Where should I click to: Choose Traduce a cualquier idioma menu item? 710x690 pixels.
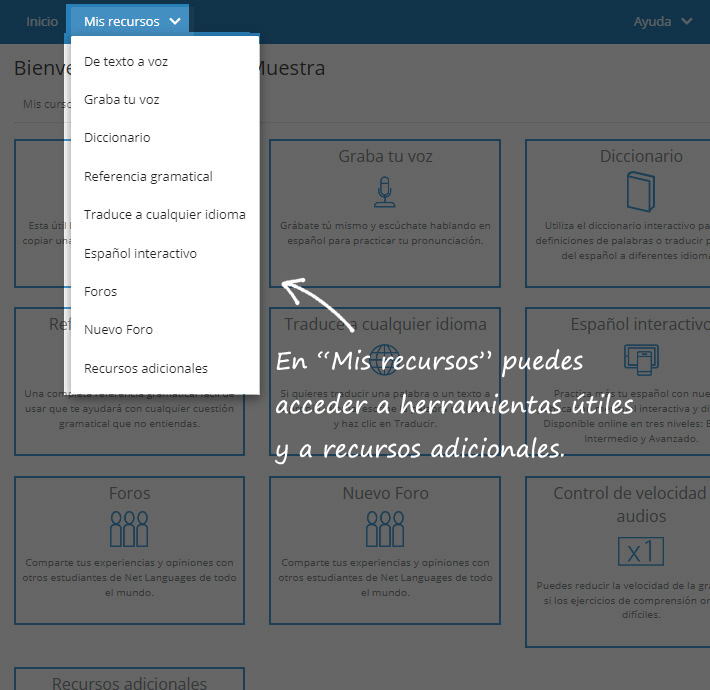pyautogui.click(x=164, y=215)
